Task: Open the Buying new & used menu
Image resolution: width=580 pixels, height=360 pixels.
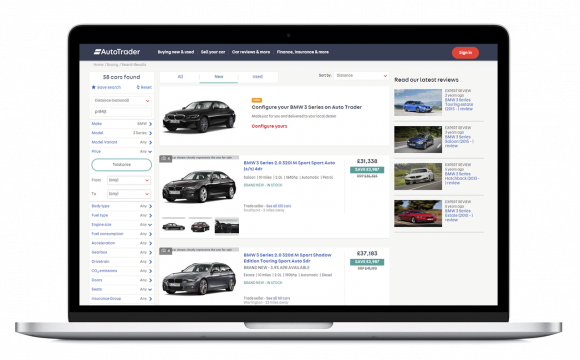Action: click(x=176, y=52)
